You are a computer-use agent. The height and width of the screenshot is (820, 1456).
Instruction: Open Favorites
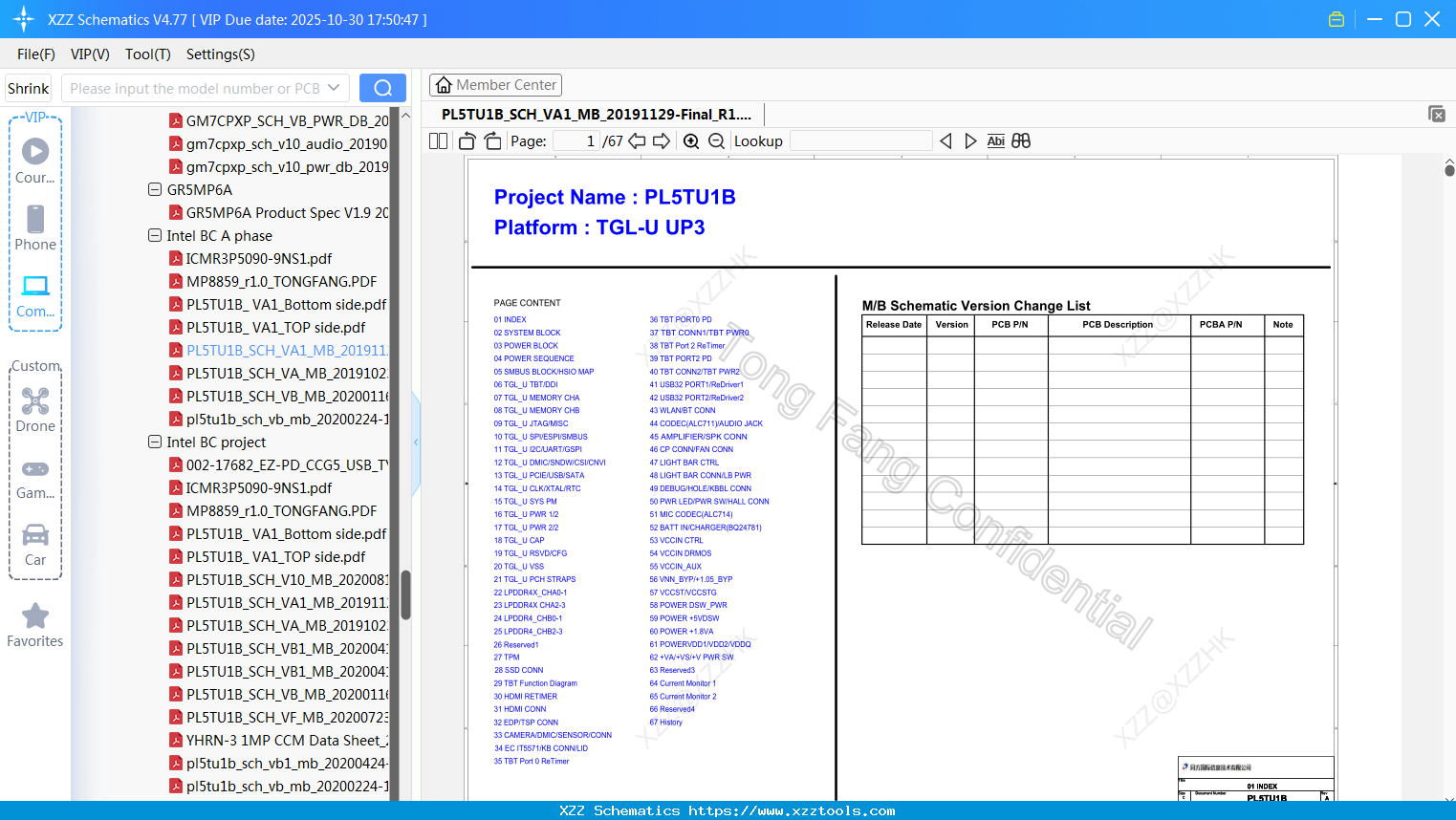(35, 626)
